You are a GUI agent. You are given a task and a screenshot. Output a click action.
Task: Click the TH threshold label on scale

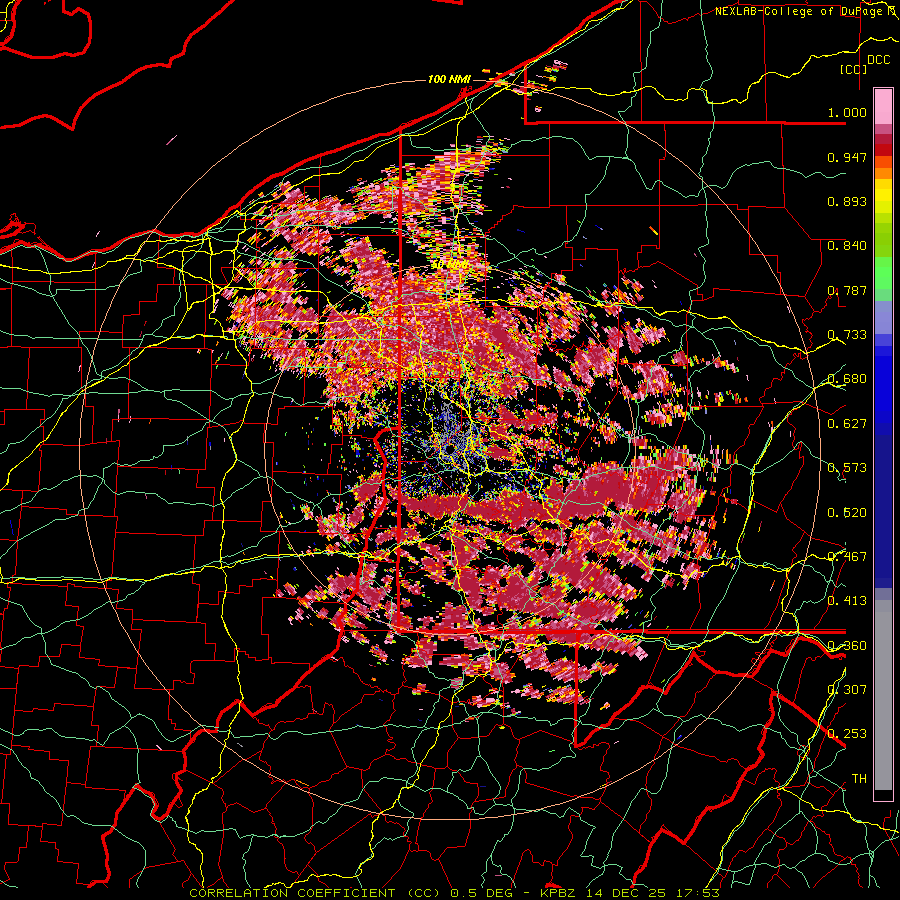[x=859, y=778]
